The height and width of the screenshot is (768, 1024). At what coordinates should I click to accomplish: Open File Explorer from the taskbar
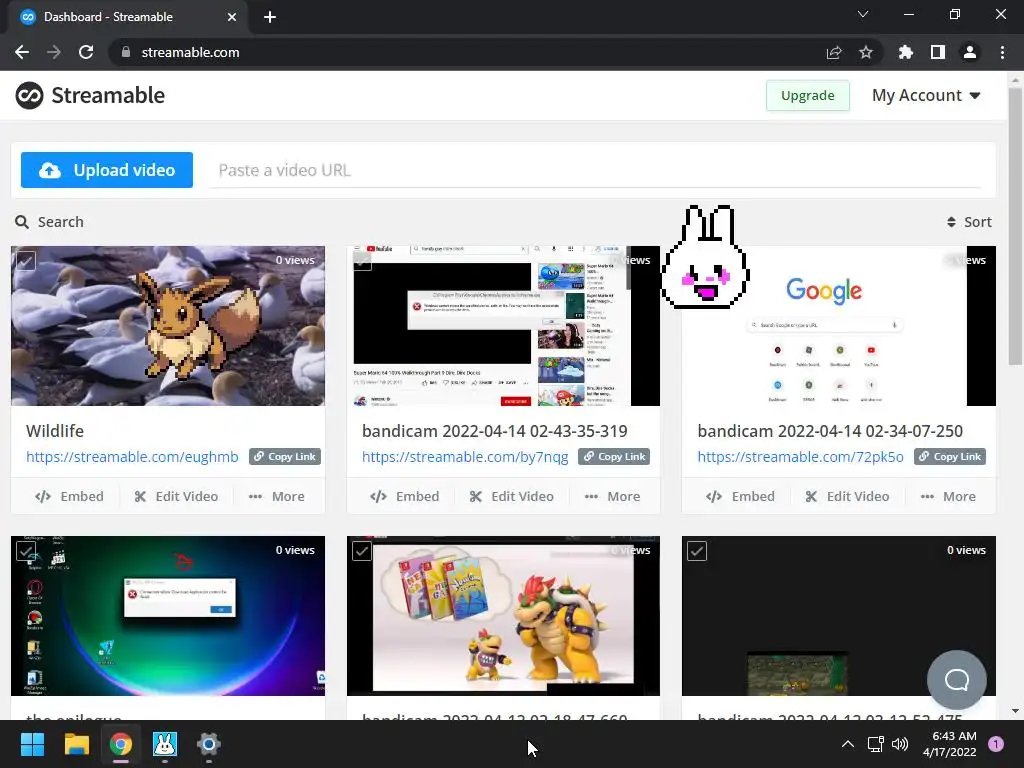pyautogui.click(x=76, y=744)
